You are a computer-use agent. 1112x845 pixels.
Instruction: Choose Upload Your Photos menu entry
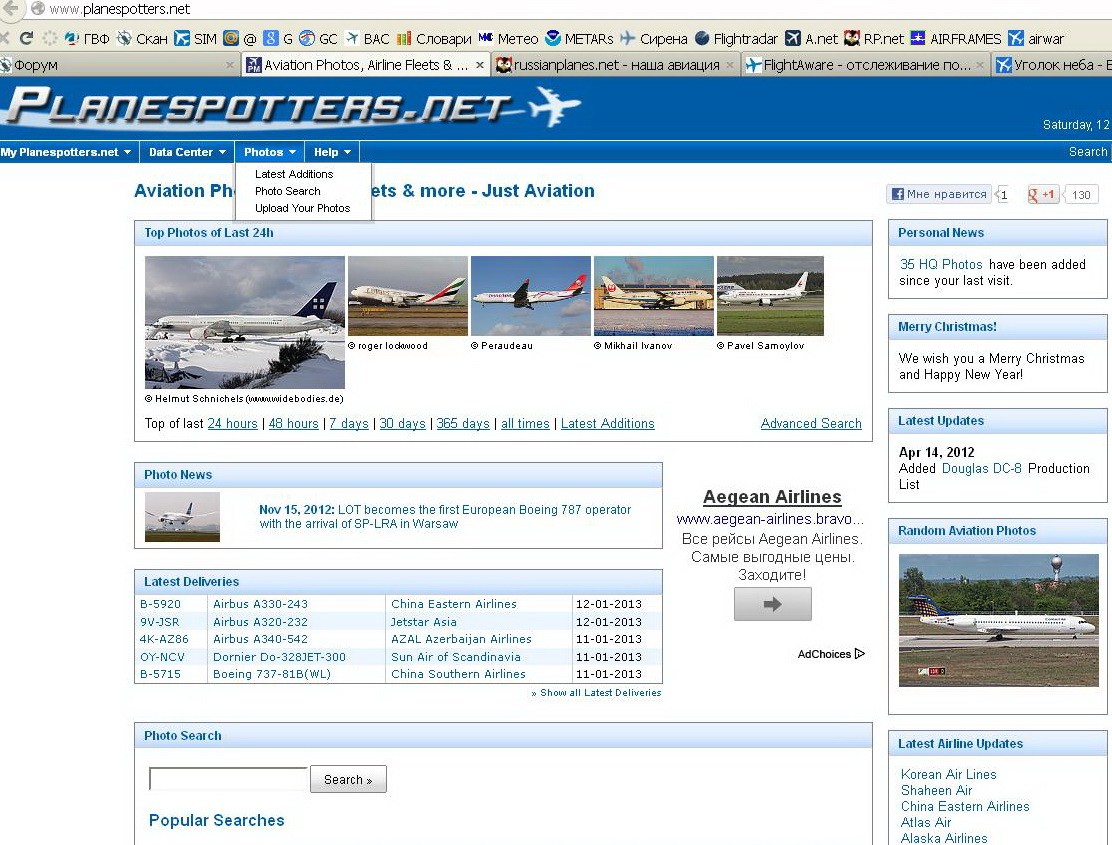coord(302,208)
